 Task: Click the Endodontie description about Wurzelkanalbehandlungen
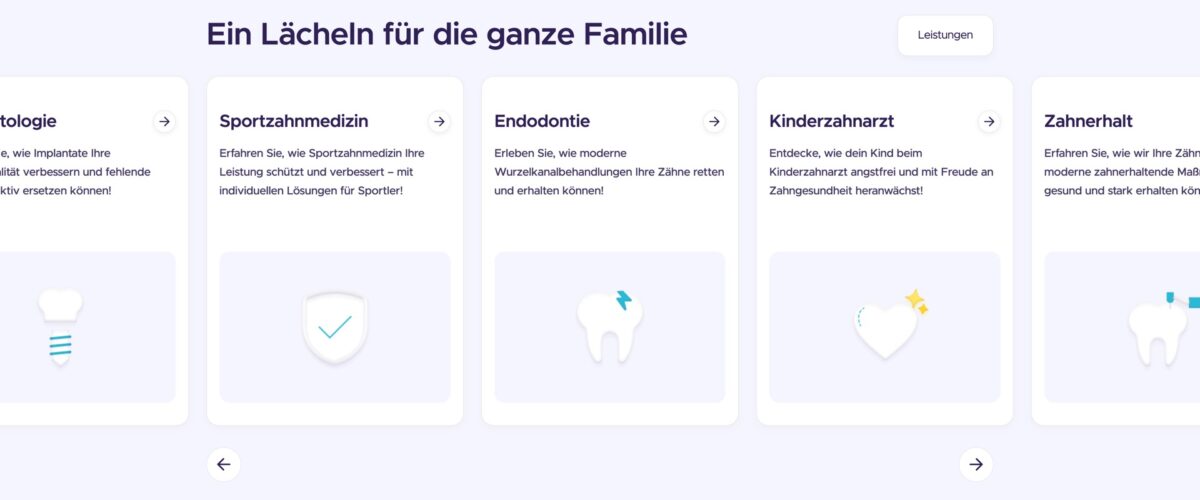coord(609,171)
